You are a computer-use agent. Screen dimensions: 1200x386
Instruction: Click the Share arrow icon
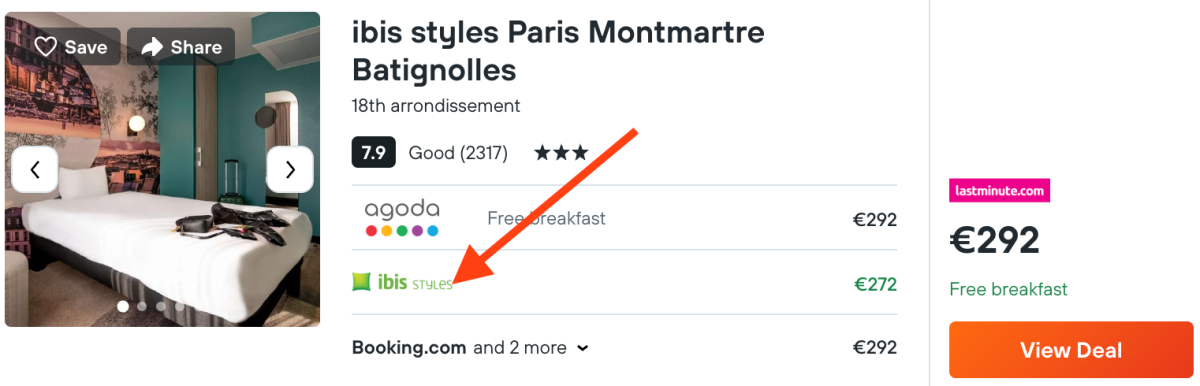click(x=152, y=47)
